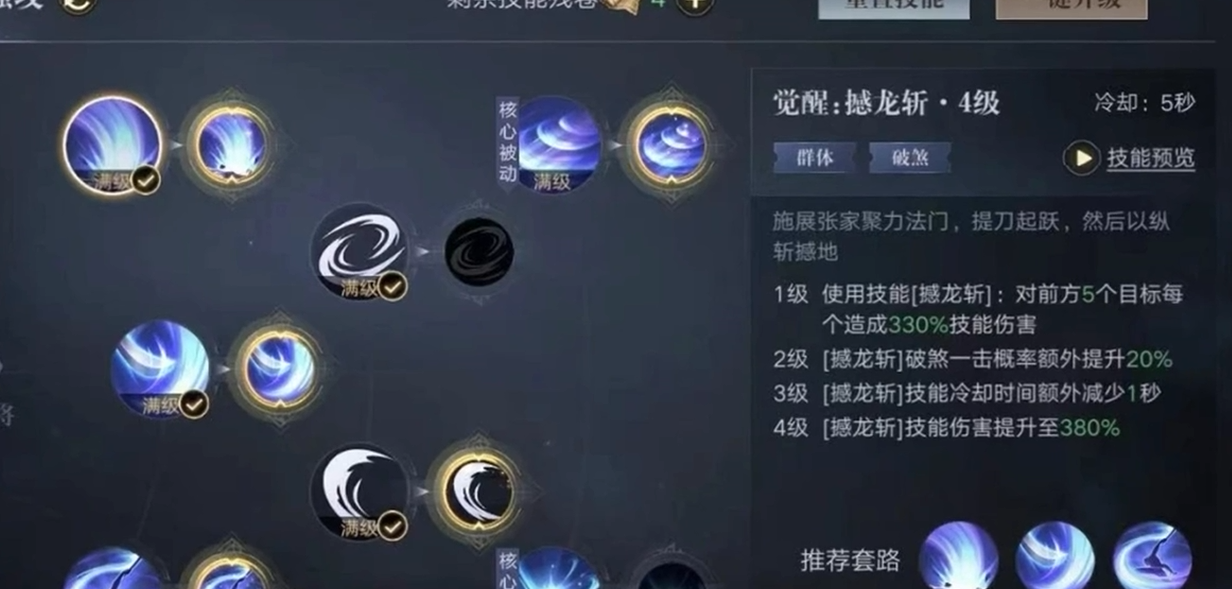Click the plus icon beside remaining skill scrolls
Screen dimensions: 1232x589
click(x=695, y=4)
